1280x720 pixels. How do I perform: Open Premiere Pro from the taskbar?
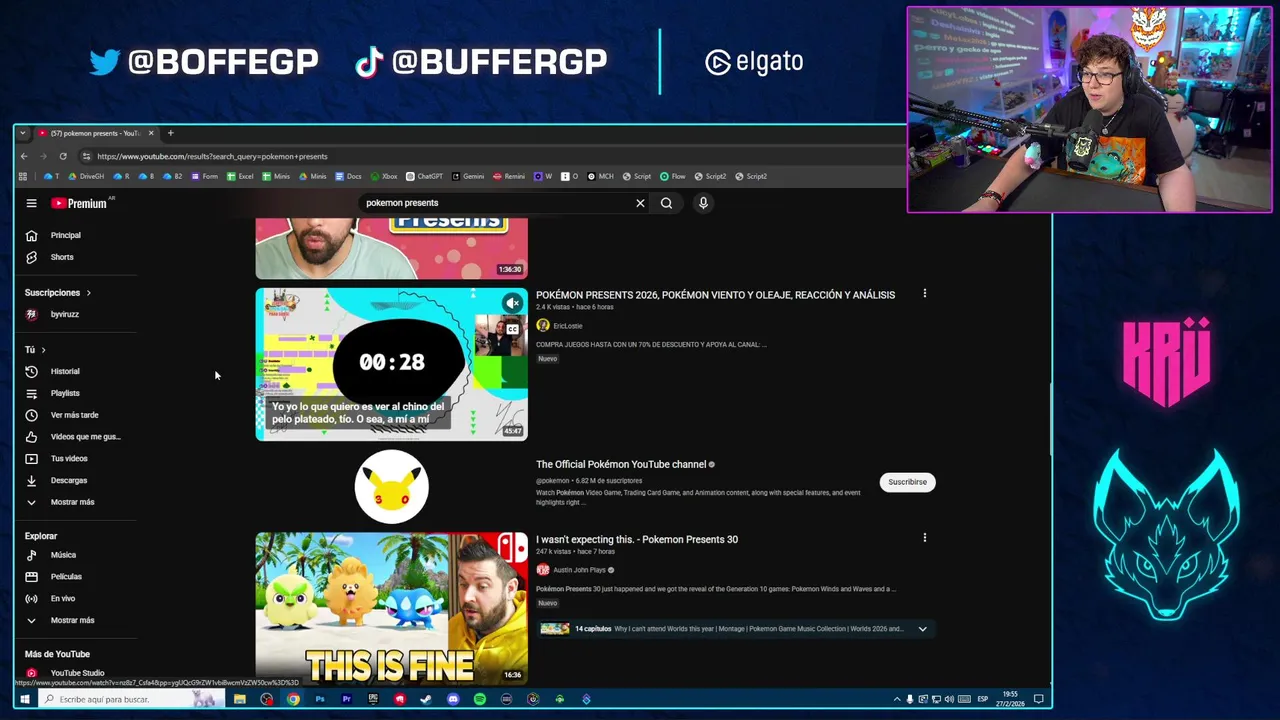(347, 699)
